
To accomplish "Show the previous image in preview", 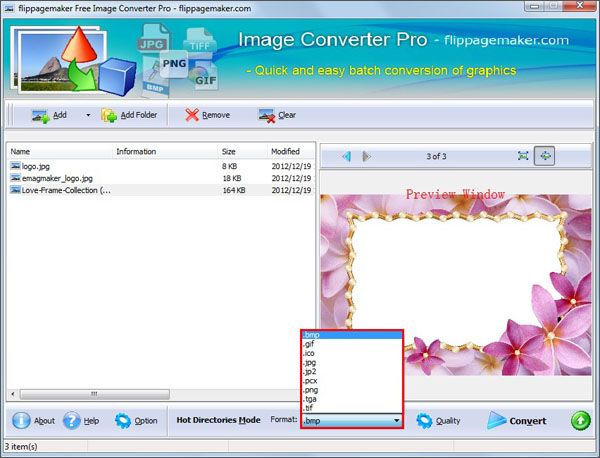I will click(x=347, y=156).
